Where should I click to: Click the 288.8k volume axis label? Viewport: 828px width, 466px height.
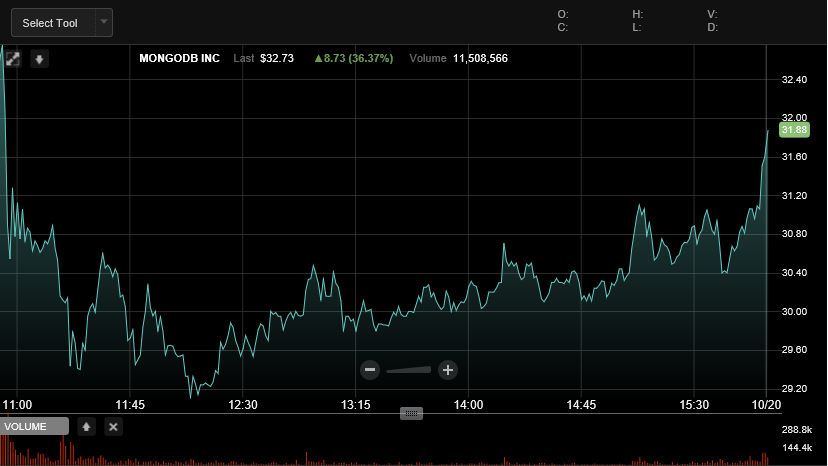[x=797, y=430]
